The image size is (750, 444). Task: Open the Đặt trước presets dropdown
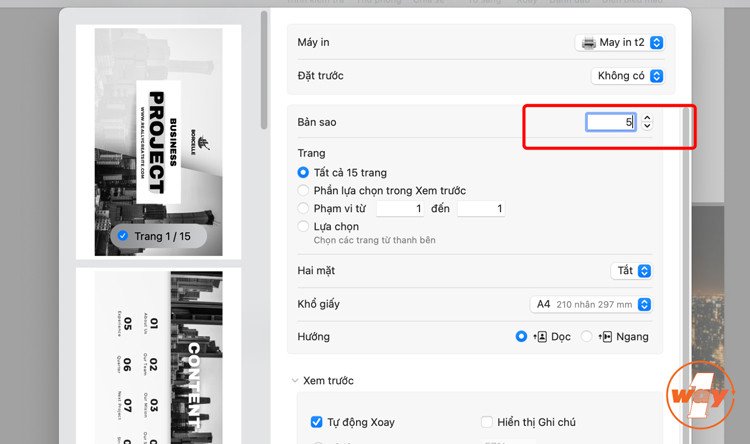point(628,76)
